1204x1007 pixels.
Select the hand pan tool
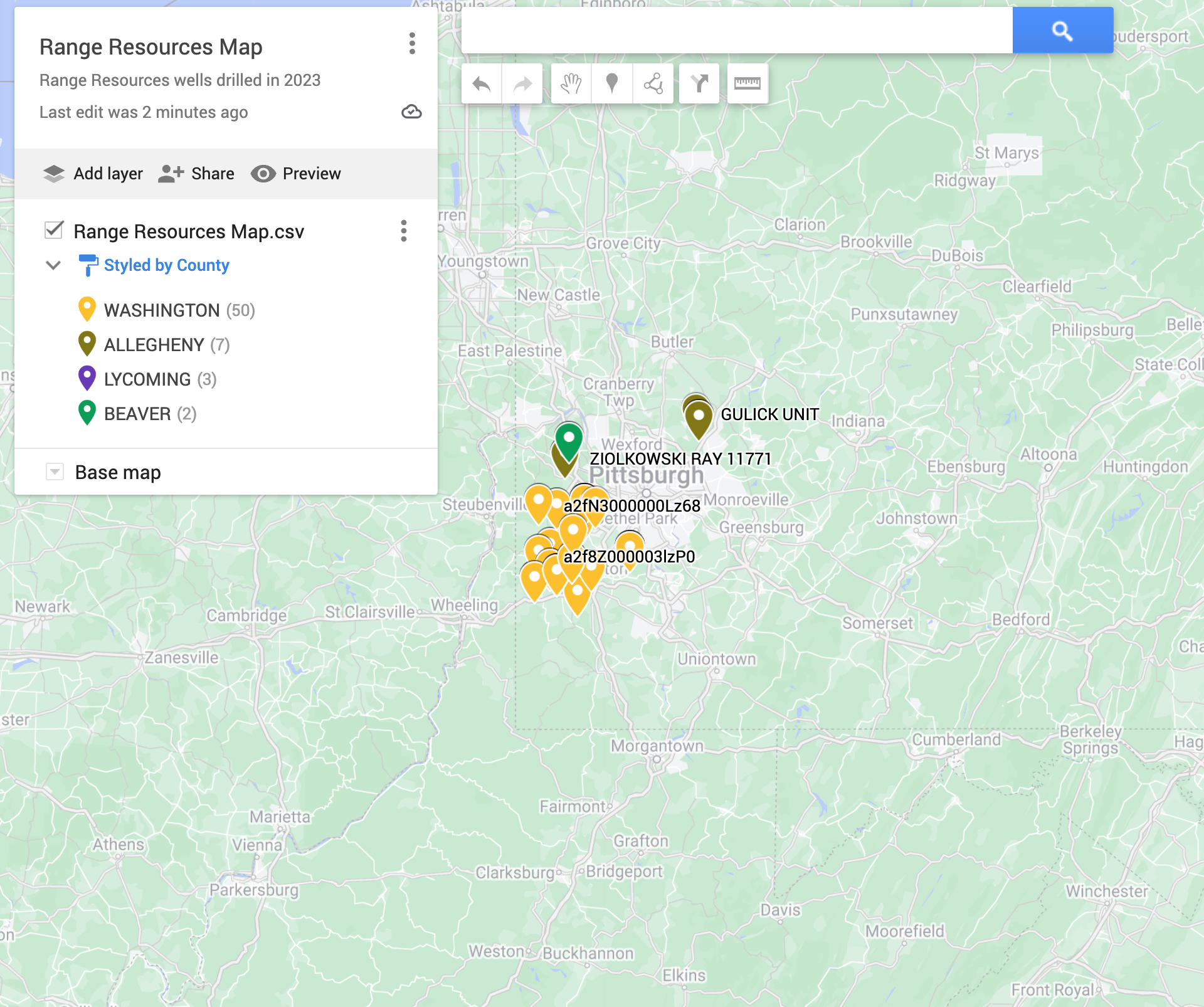571,83
